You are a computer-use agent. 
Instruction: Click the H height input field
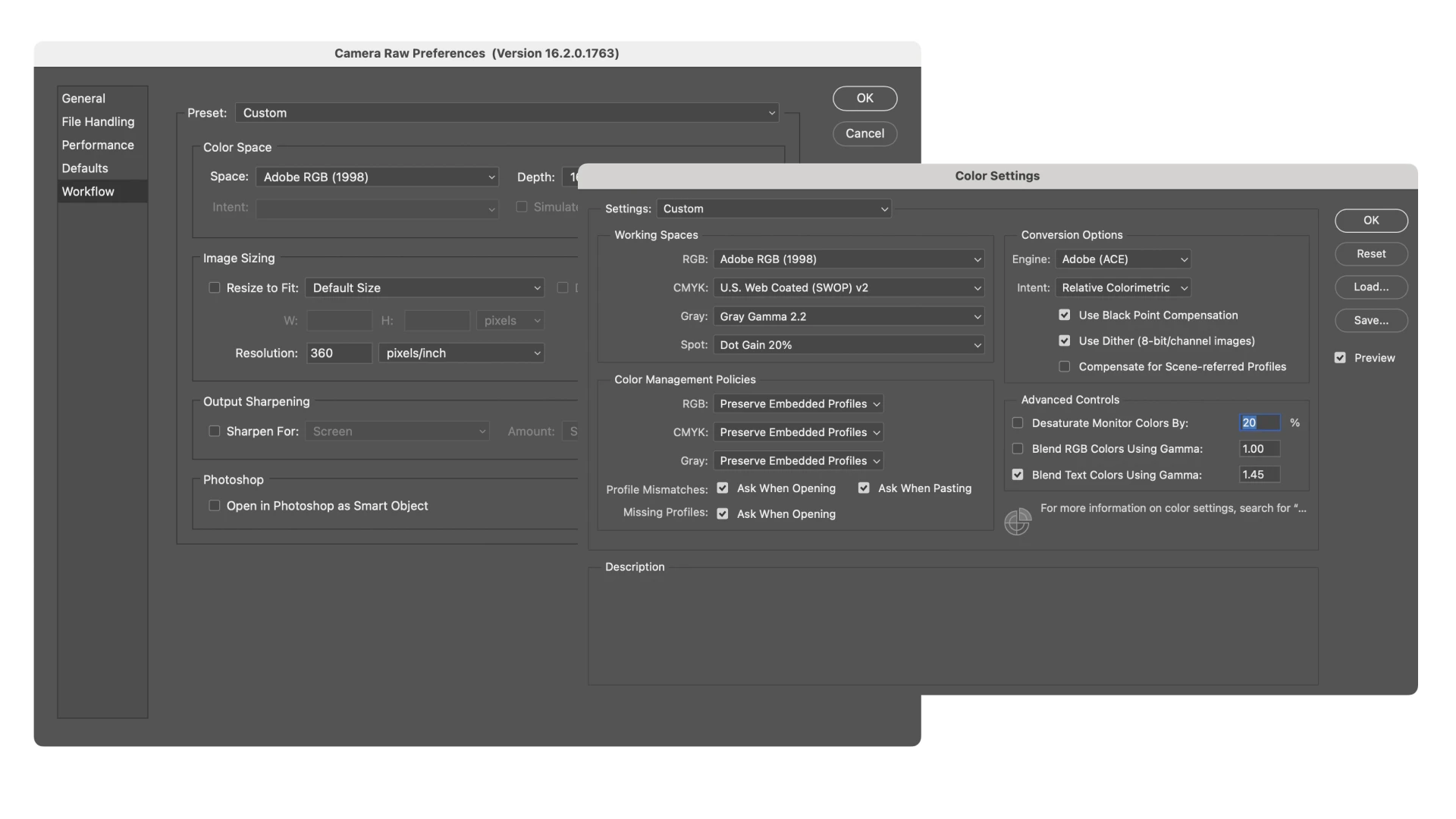click(x=437, y=321)
